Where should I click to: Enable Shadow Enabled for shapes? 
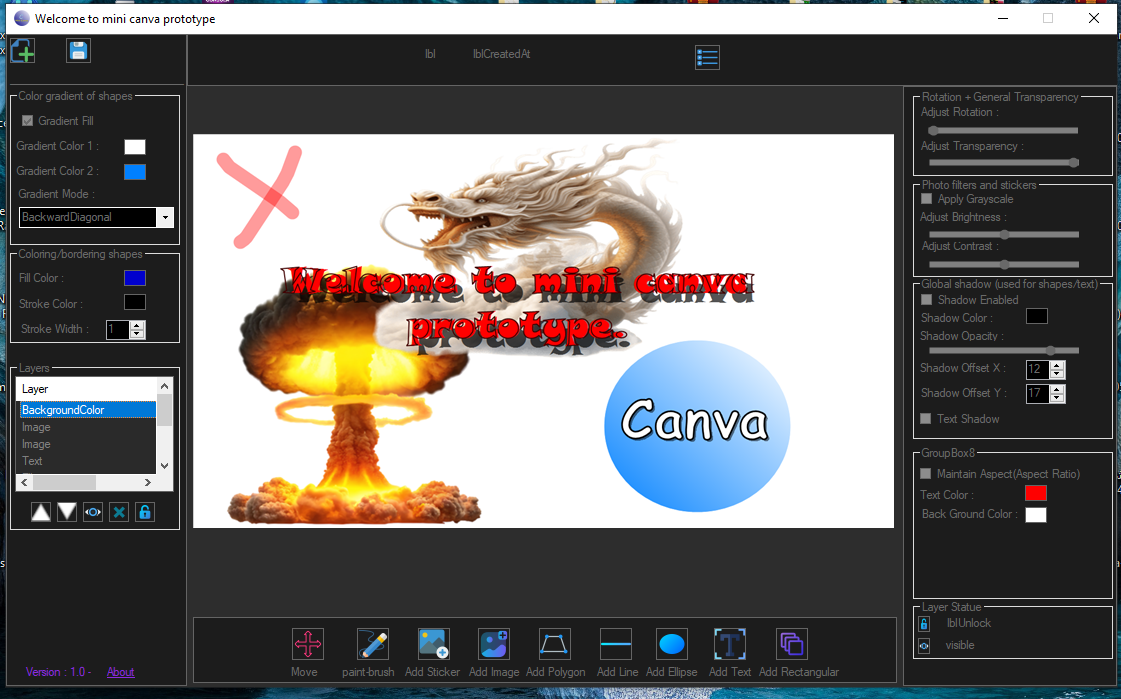[x=927, y=299]
